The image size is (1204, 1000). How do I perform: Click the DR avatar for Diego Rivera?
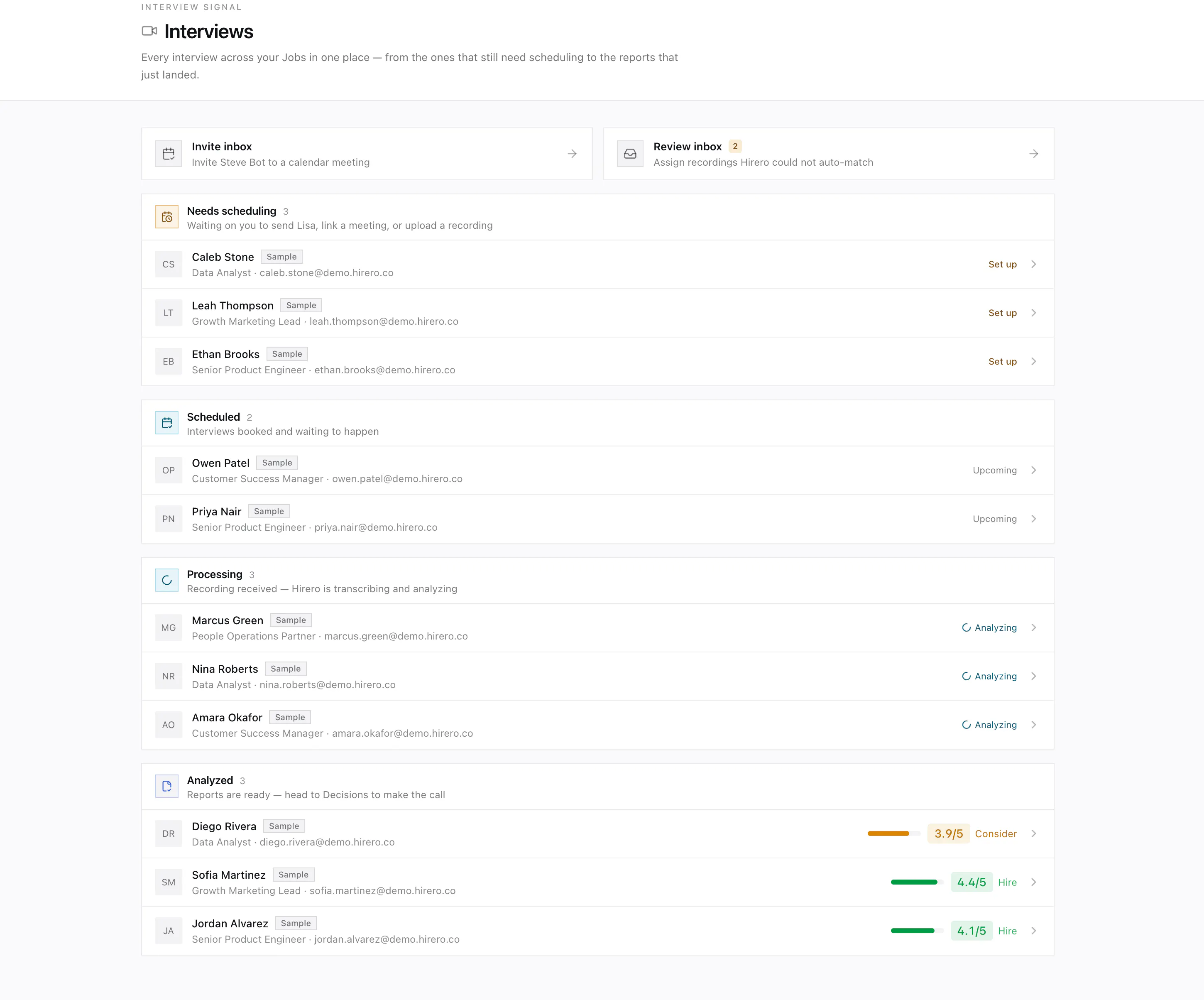pyautogui.click(x=169, y=834)
